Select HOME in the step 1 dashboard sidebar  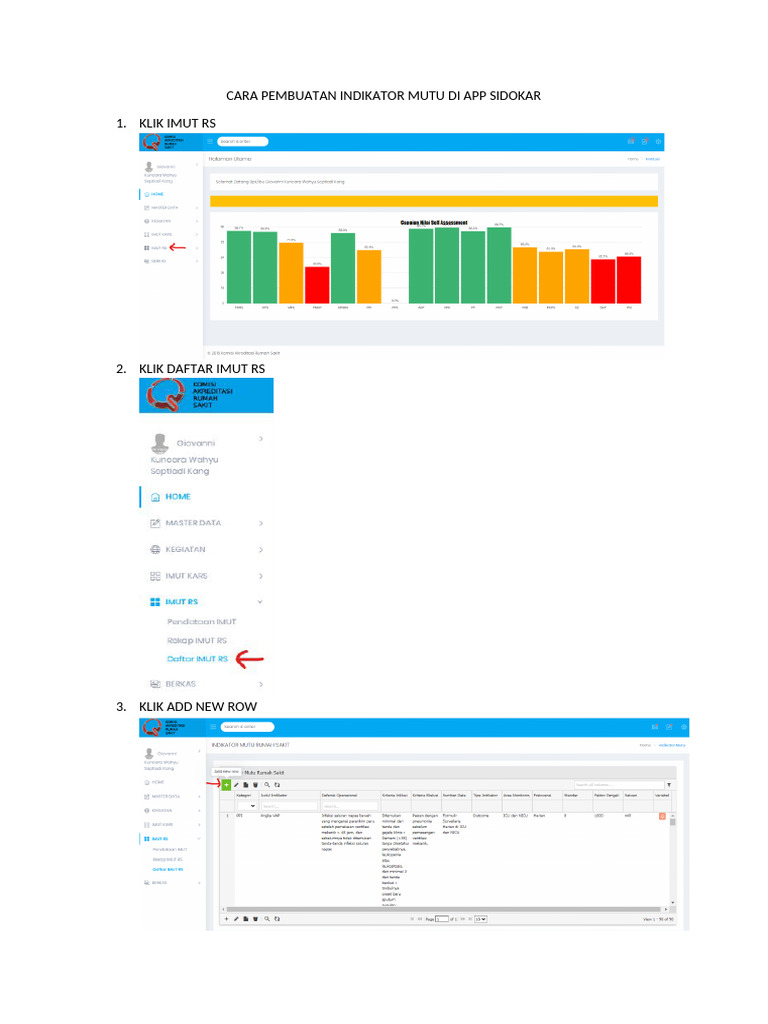point(157,195)
